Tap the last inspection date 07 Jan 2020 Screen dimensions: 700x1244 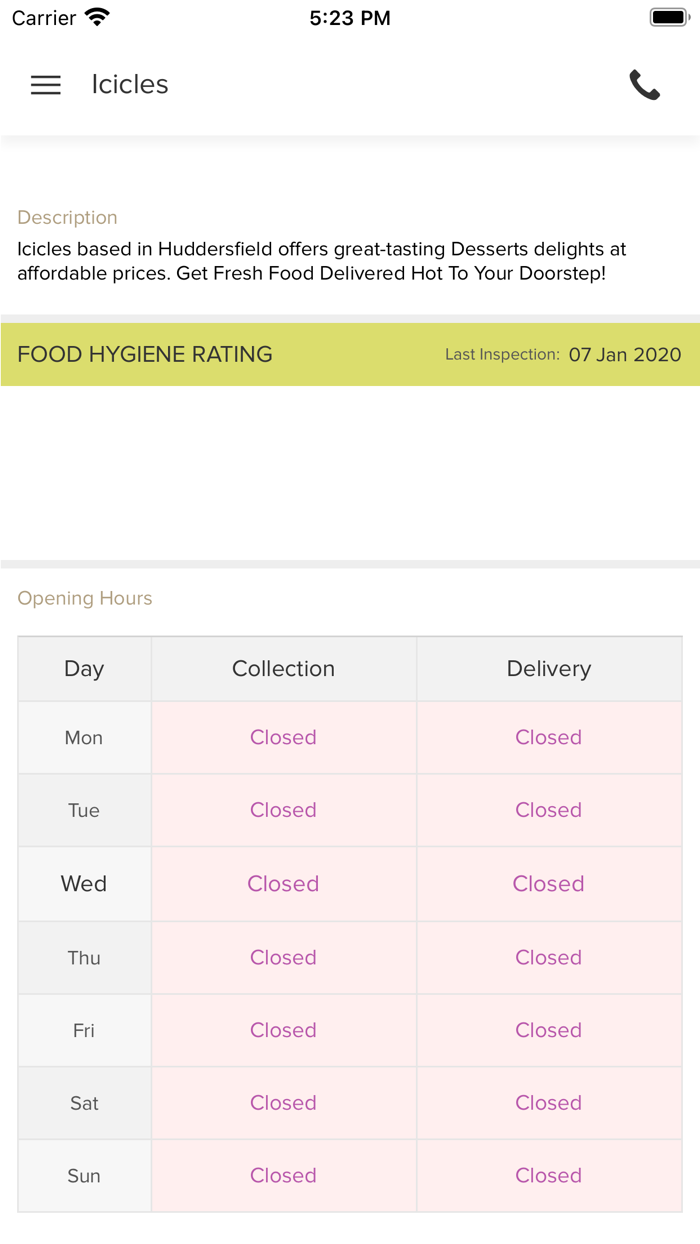[625, 354]
